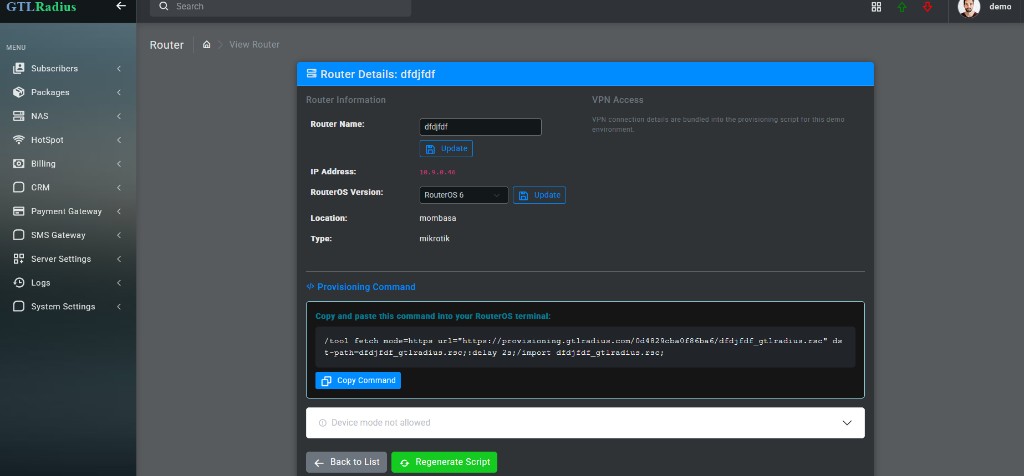Open the RouterOS Version dropdown

click(x=464, y=195)
